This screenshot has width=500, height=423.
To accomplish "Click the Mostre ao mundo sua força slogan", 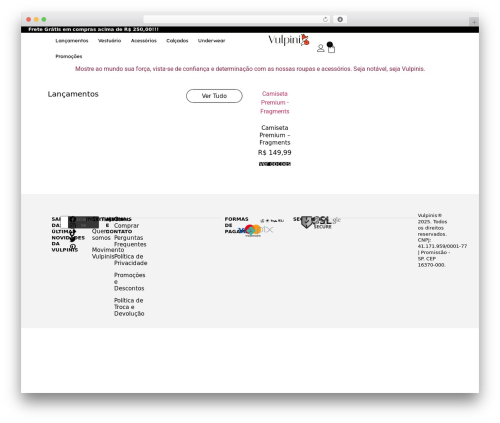I will click(x=250, y=69).
